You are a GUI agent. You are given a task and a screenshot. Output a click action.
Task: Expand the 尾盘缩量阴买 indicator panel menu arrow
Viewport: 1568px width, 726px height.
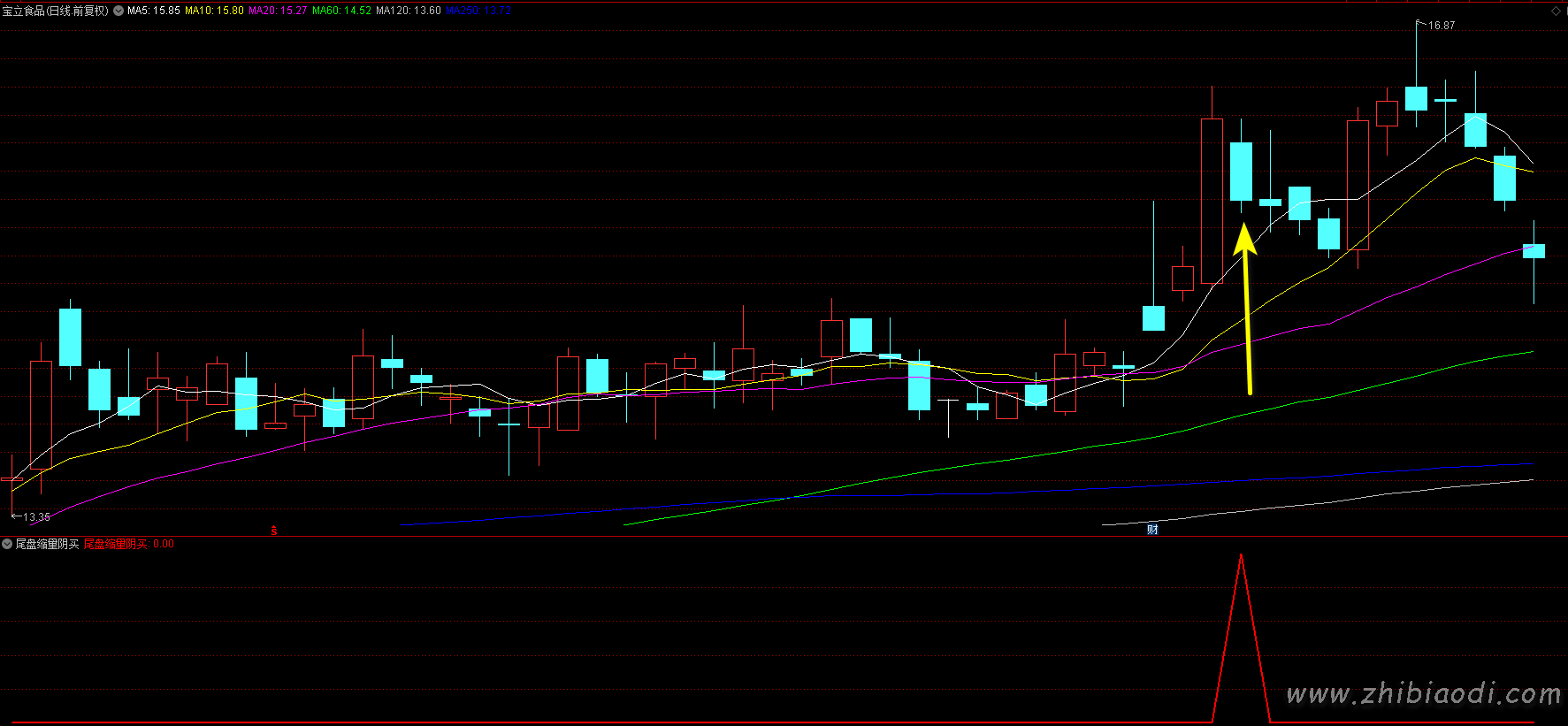[x=7, y=544]
